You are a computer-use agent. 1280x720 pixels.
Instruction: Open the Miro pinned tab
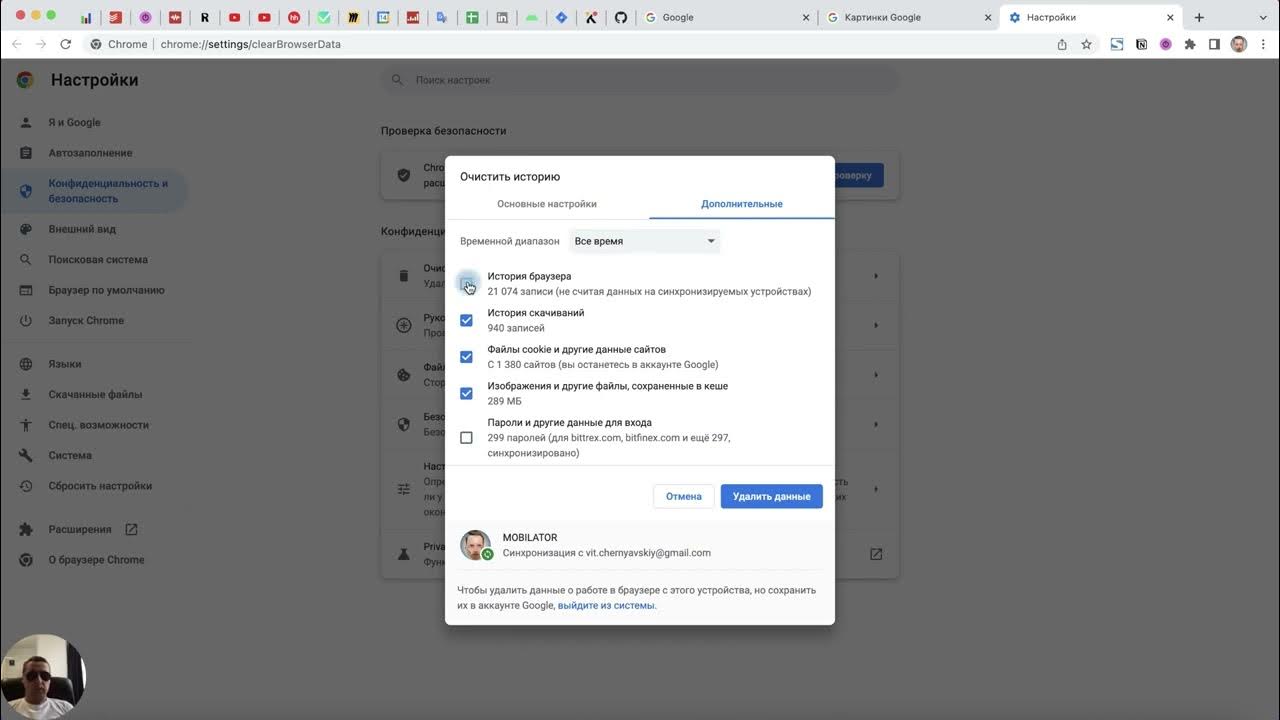click(353, 17)
